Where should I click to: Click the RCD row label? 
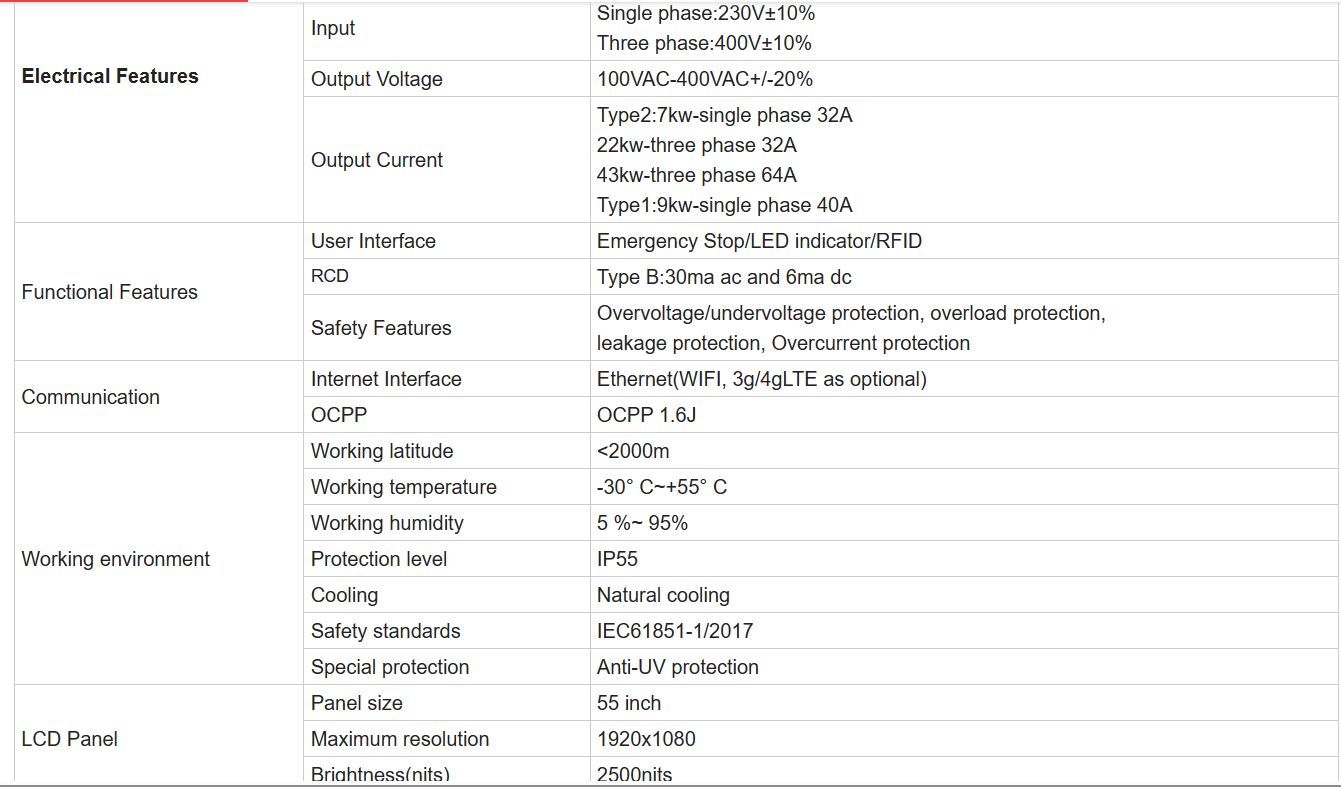click(x=330, y=276)
